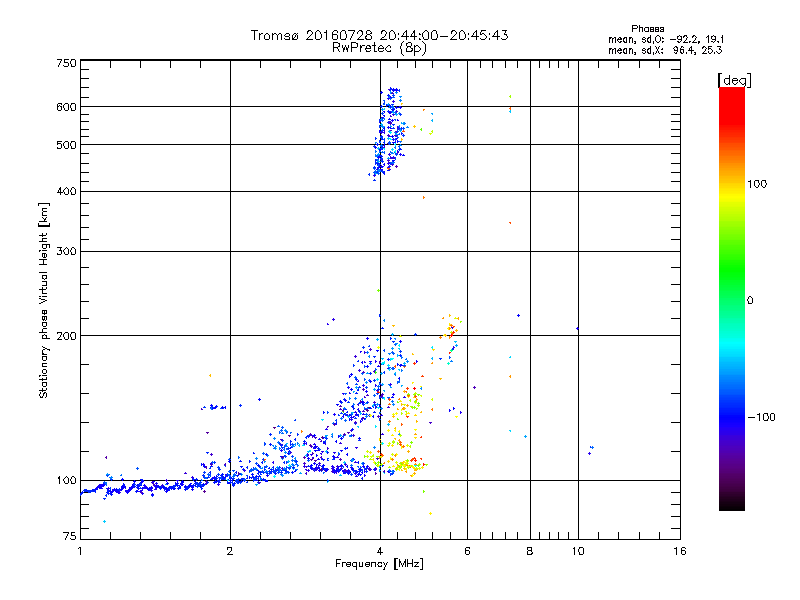Click the 'Stationary phase Virtual Height [km]' y-axis label
The image size is (800, 600).
click(44, 300)
